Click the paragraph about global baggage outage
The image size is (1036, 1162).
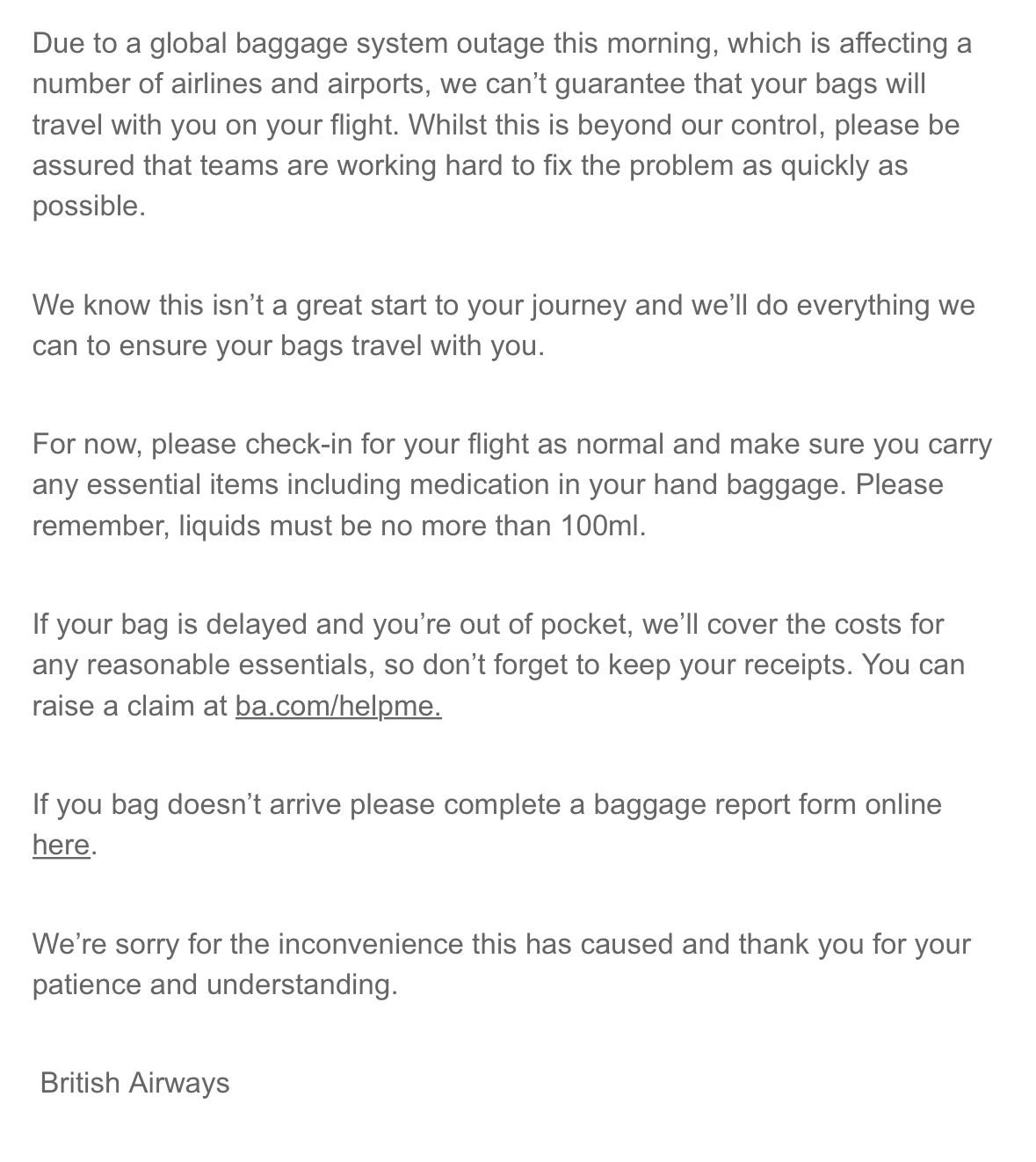(x=501, y=124)
